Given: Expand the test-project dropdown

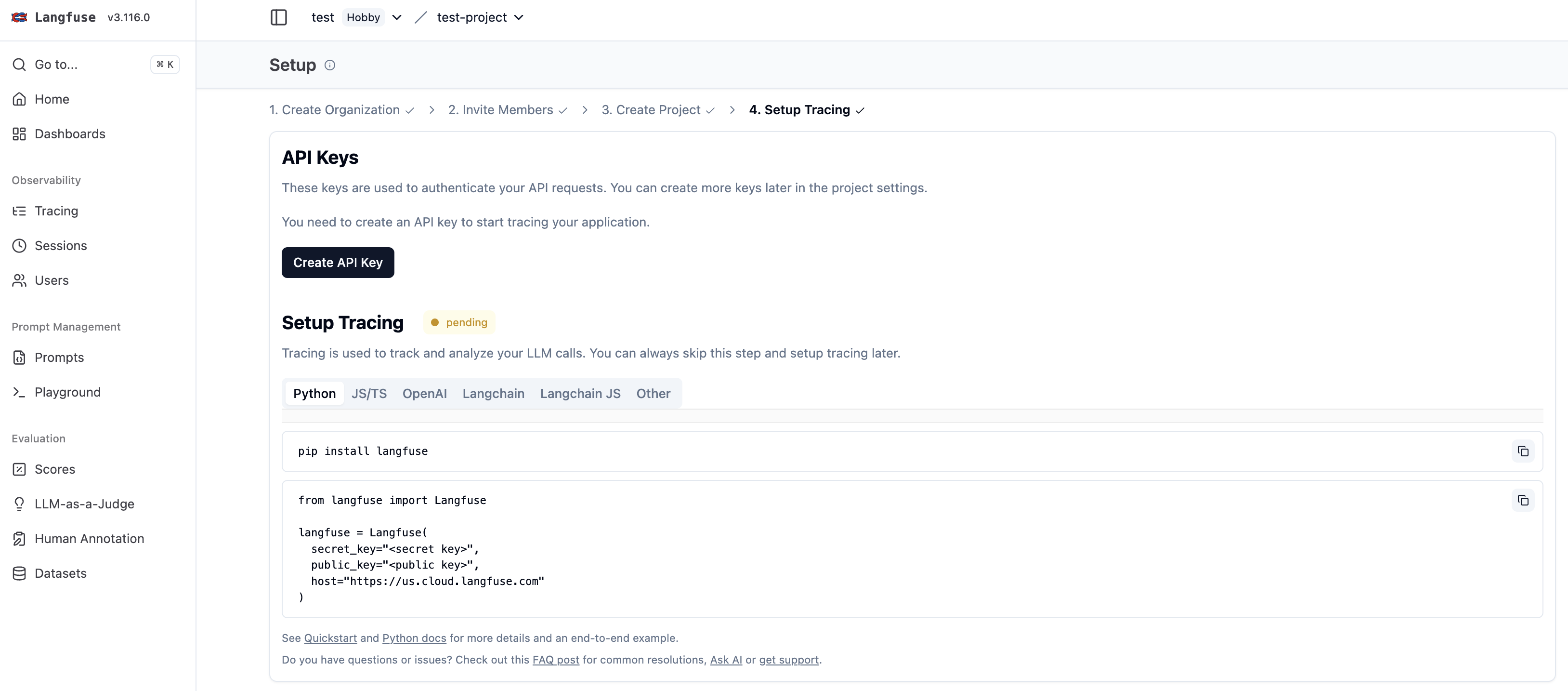Looking at the screenshot, I should [x=520, y=18].
